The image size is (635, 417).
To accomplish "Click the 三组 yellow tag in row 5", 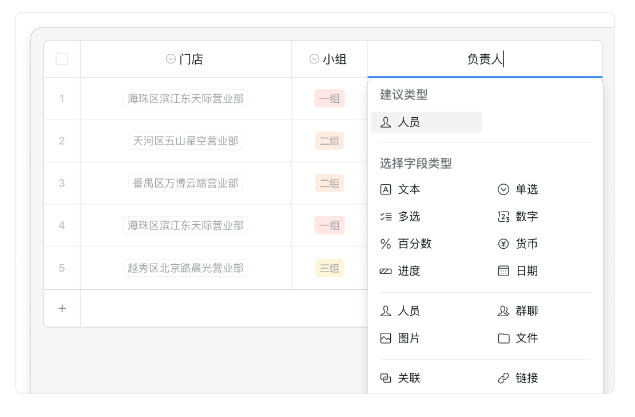I will [329, 268].
